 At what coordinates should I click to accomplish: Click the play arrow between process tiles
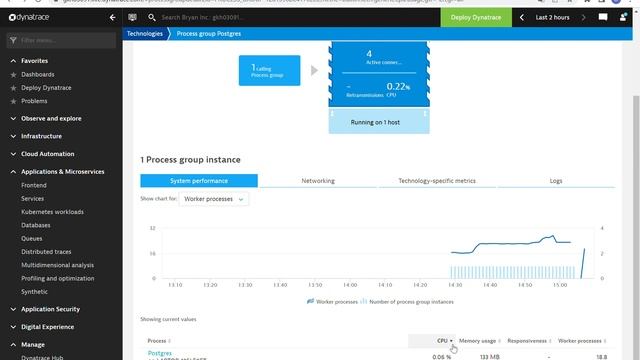click(x=314, y=71)
